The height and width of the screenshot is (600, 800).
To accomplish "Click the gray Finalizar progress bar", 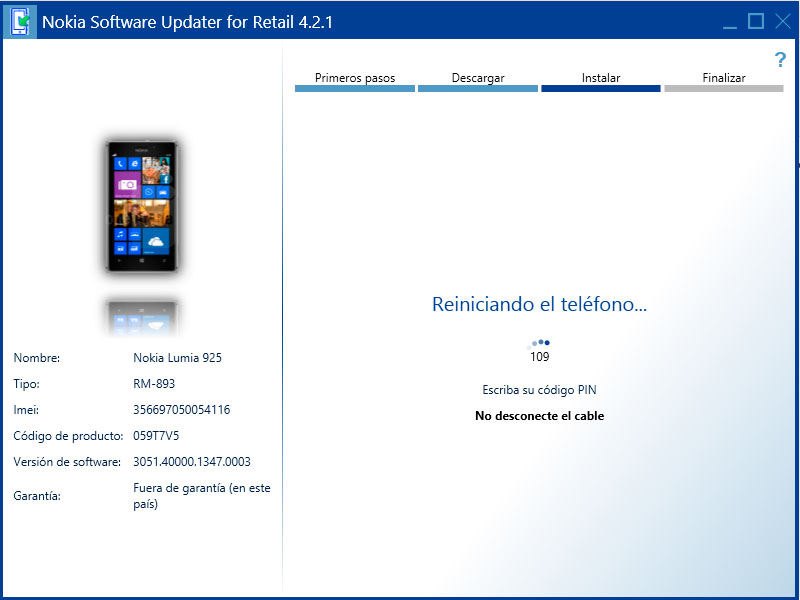I will [x=723, y=89].
